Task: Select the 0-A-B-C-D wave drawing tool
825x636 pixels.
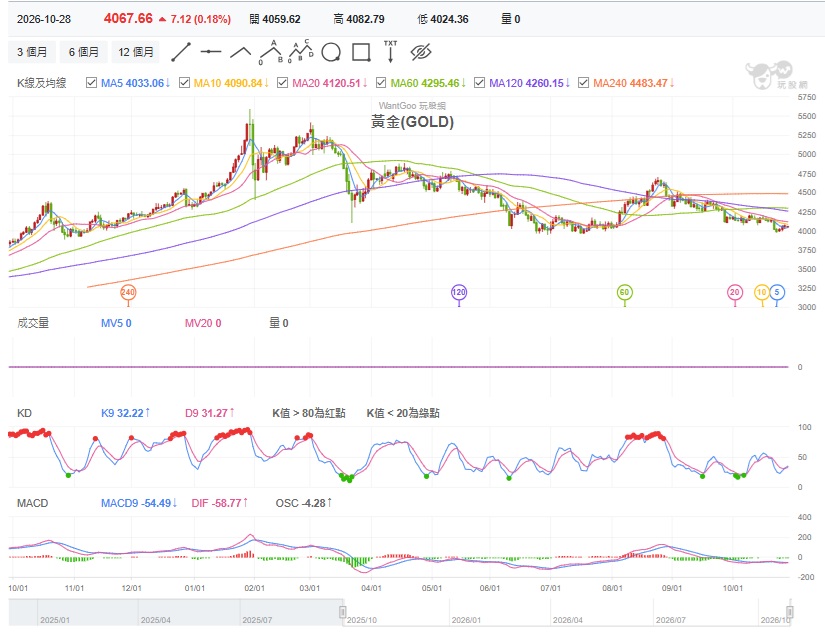Action: (x=301, y=51)
